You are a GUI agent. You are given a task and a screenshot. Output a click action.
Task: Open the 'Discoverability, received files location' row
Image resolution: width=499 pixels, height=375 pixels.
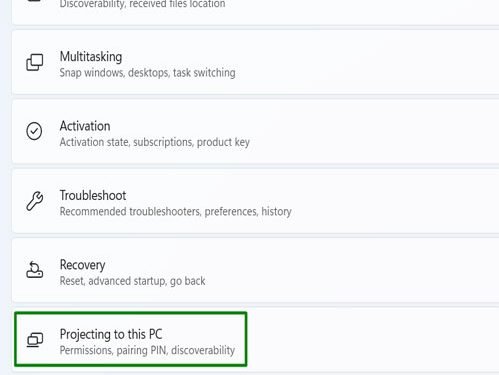coord(255,10)
